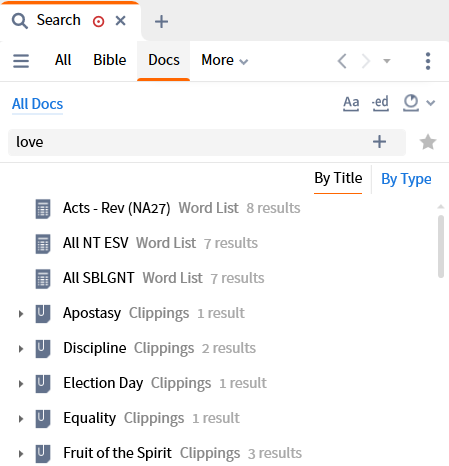Expand the Election Day clippings result
This screenshot has width=449, height=466.
pos(21,384)
